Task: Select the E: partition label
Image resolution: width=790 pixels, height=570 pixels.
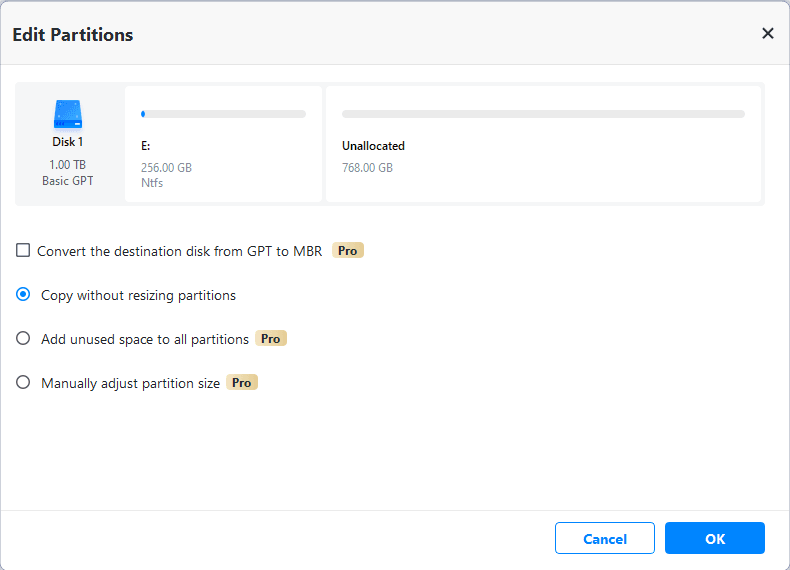Action: (148, 146)
